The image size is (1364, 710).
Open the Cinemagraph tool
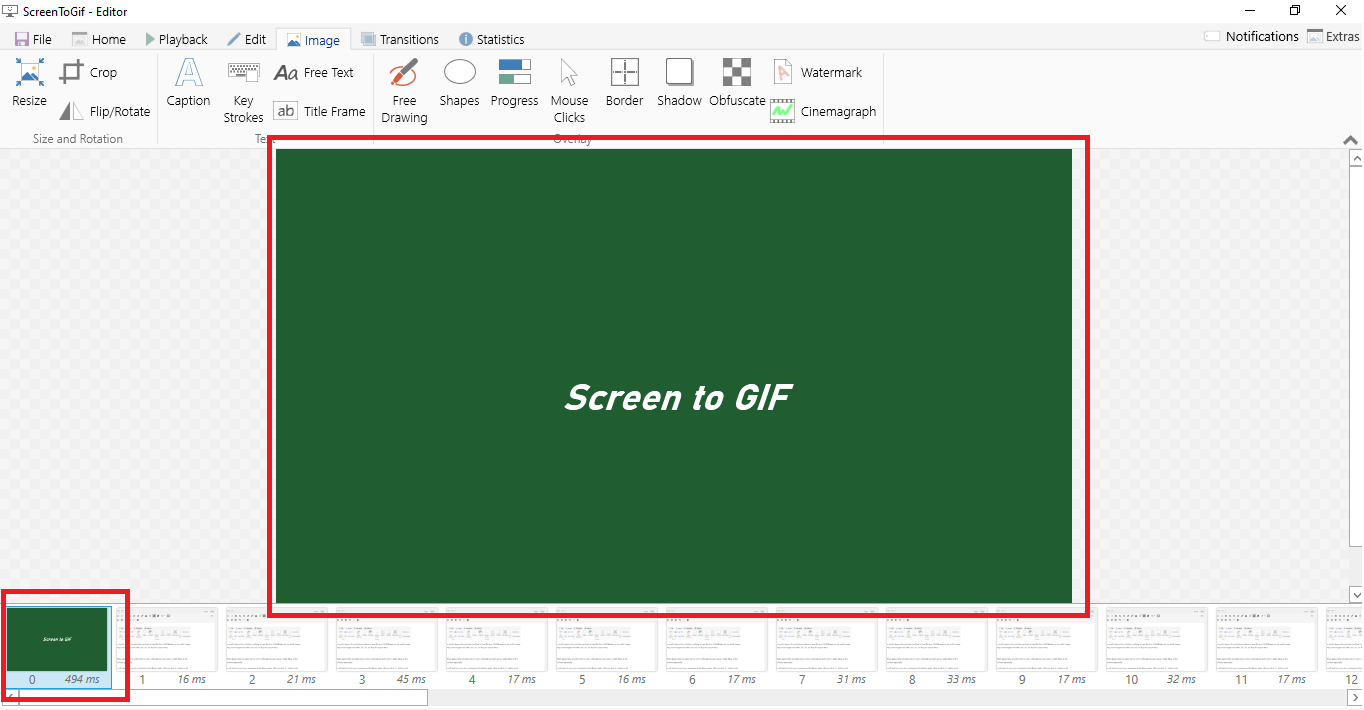pos(823,111)
